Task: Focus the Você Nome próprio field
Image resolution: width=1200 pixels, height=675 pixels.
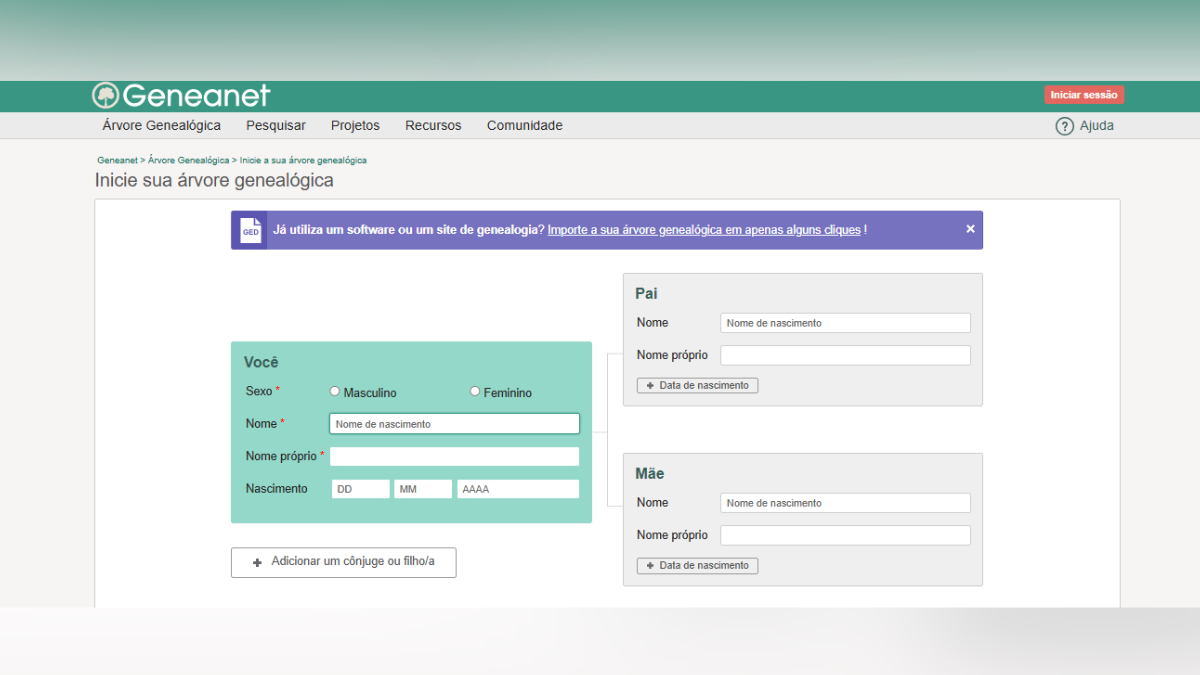Action: point(454,456)
